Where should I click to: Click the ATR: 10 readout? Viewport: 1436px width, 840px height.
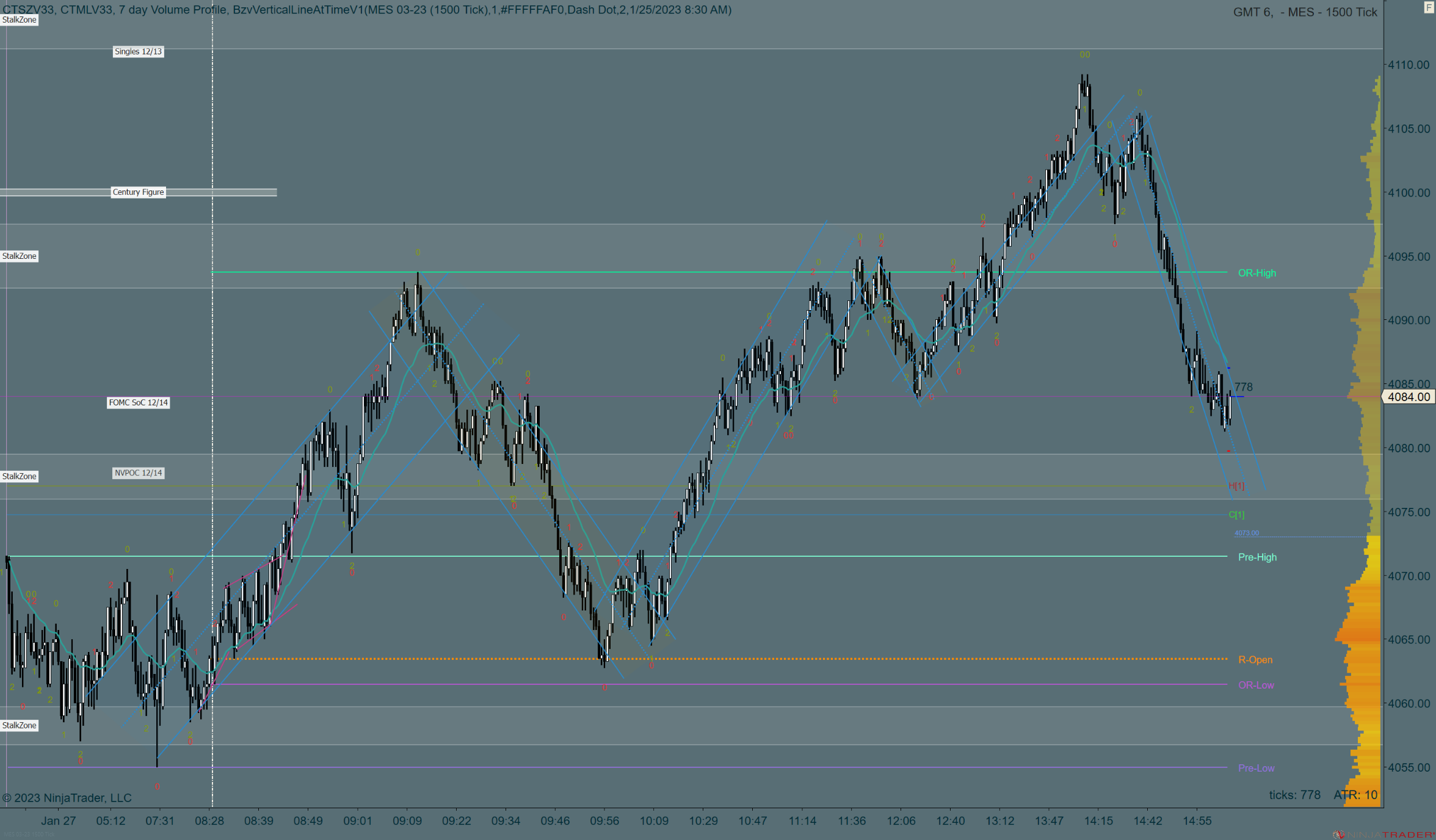point(1355,795)
